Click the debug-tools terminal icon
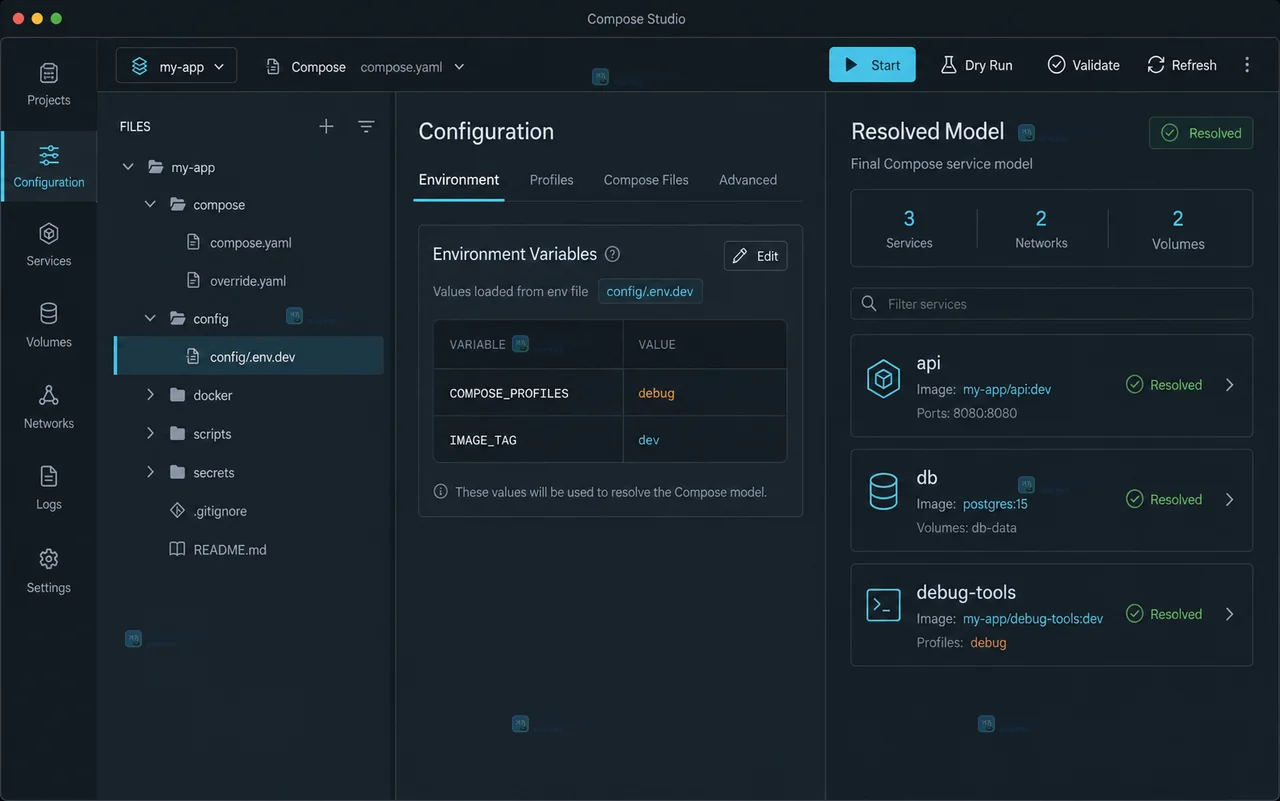Image resolution: width=1280 pixels, height=801 pixels. pos(883,605)
